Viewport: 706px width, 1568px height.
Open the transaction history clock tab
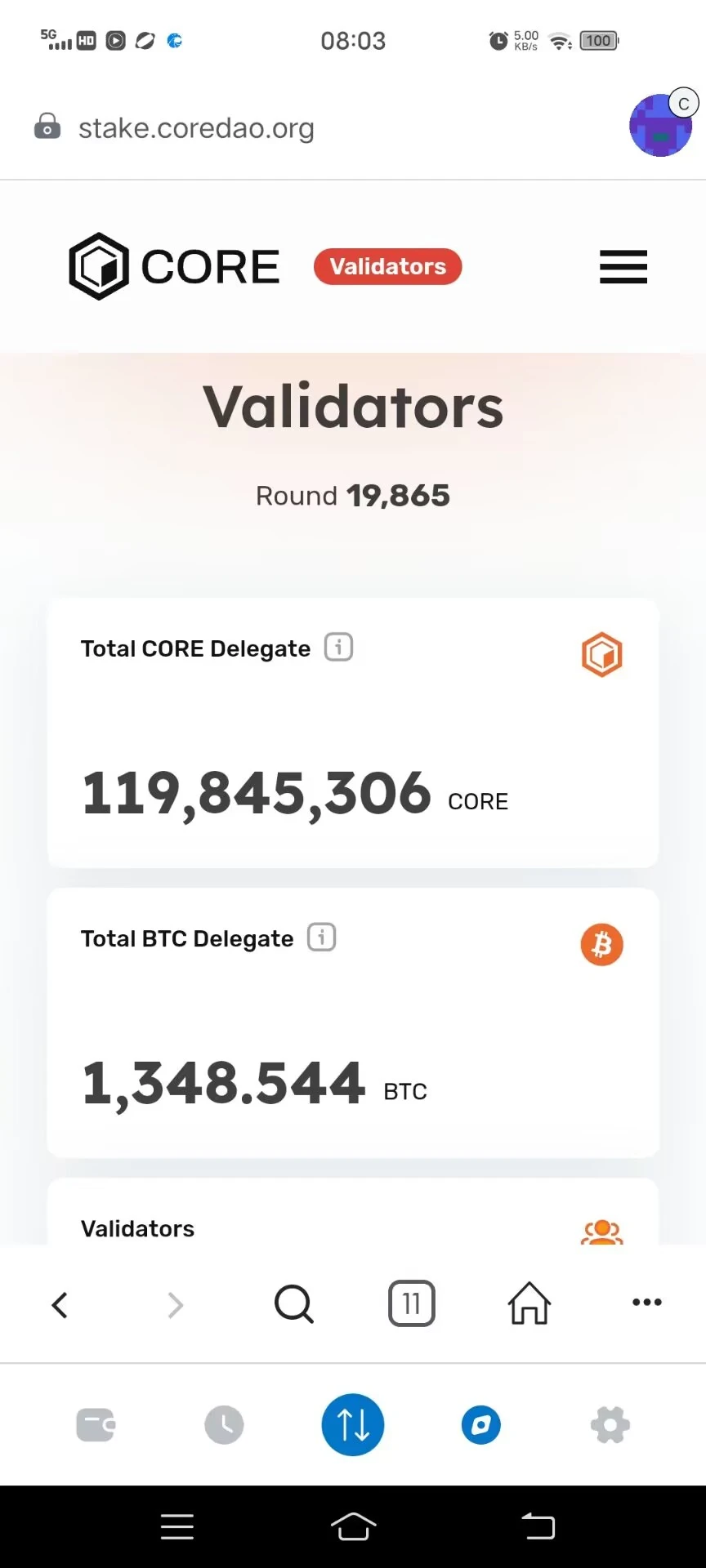click(x=224, y=1425)
